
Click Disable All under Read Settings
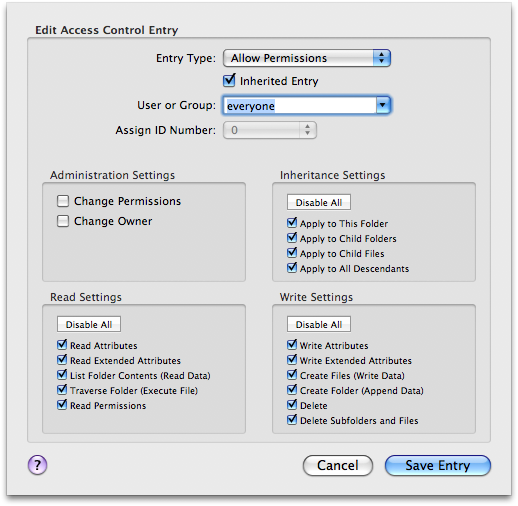[x=89, y=324]
